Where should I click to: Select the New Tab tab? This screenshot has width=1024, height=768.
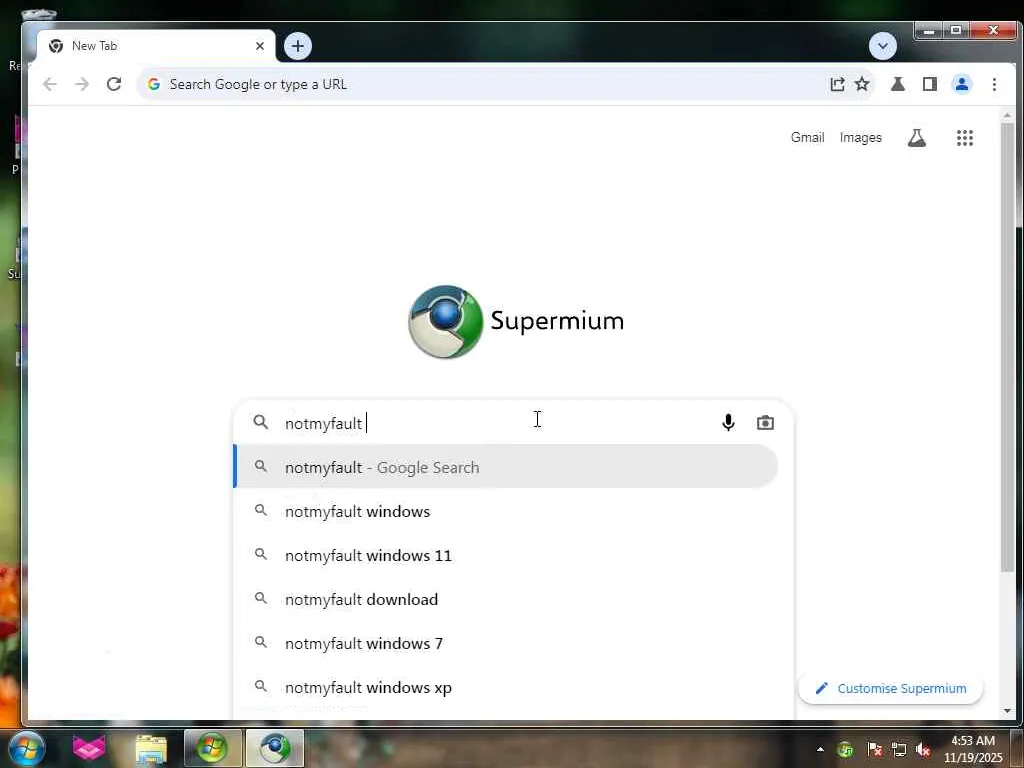click(x=155, y=46)
